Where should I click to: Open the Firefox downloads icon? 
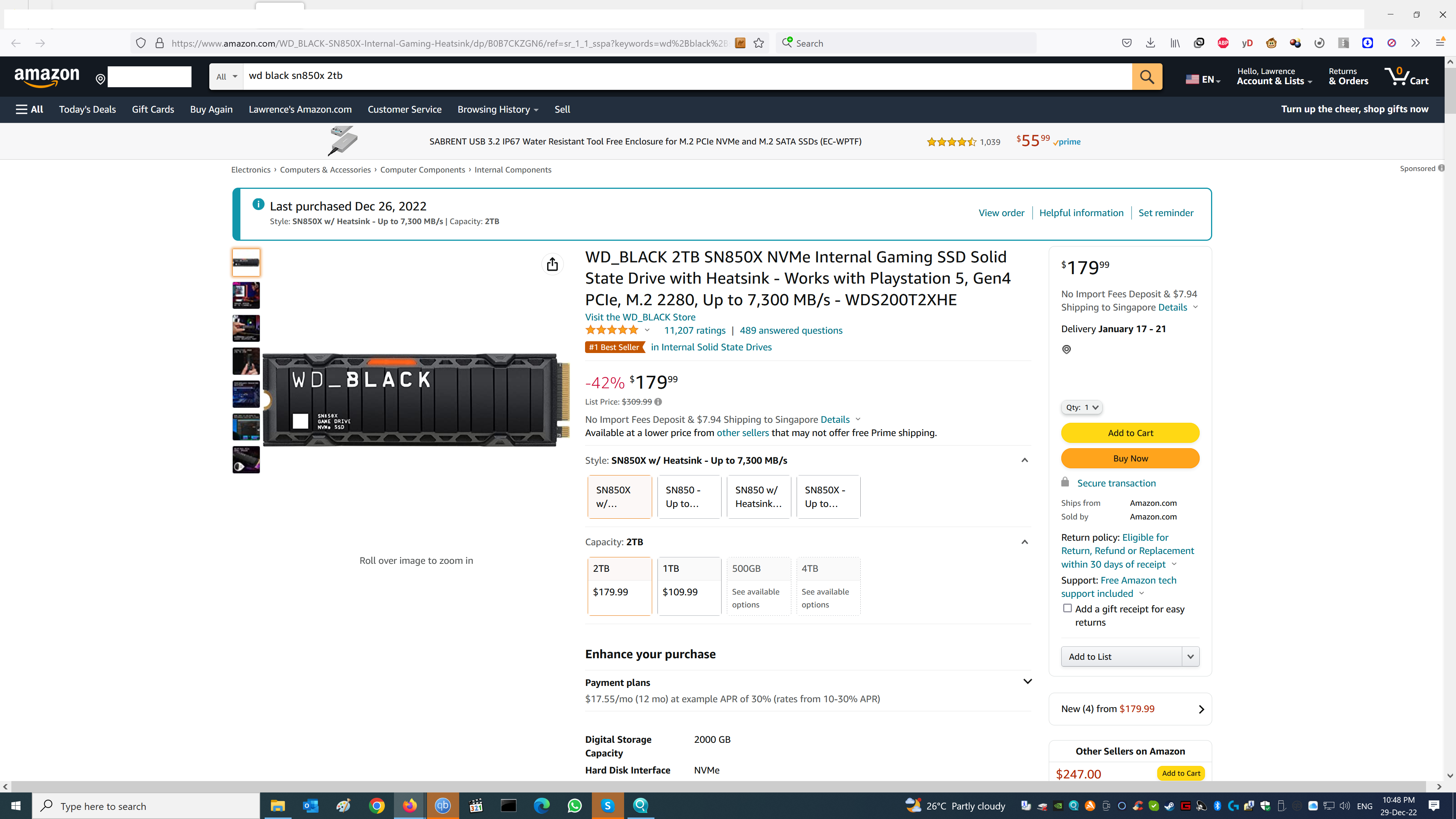coord(1150,43)
